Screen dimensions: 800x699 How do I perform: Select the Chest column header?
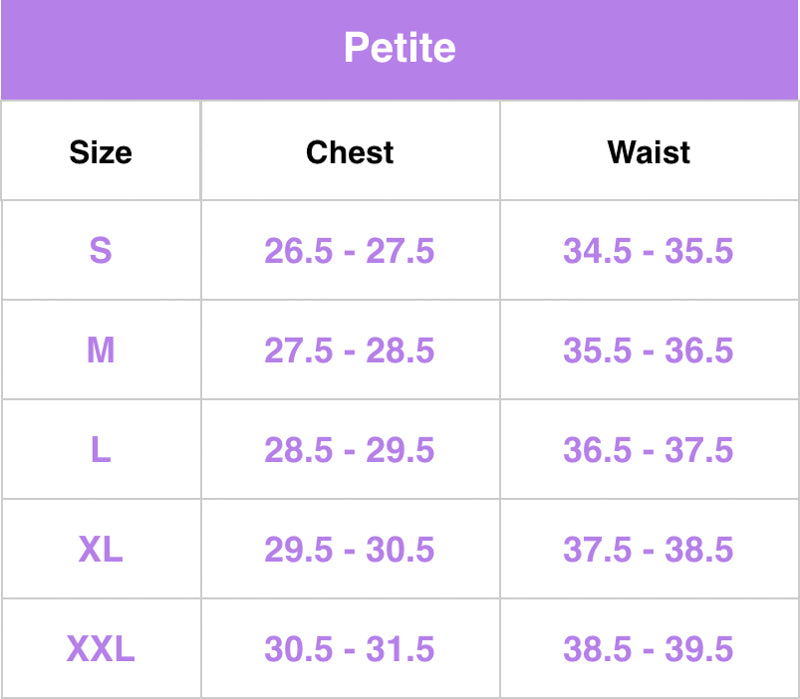pyautogui.click(x=350, y=152)
